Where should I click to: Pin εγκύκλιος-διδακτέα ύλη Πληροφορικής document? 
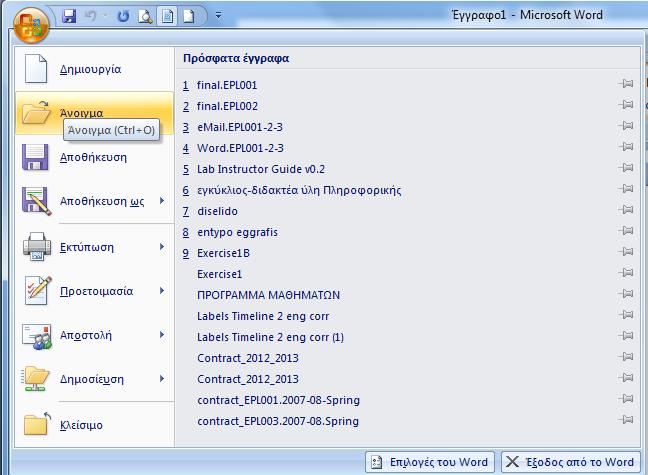626,189
